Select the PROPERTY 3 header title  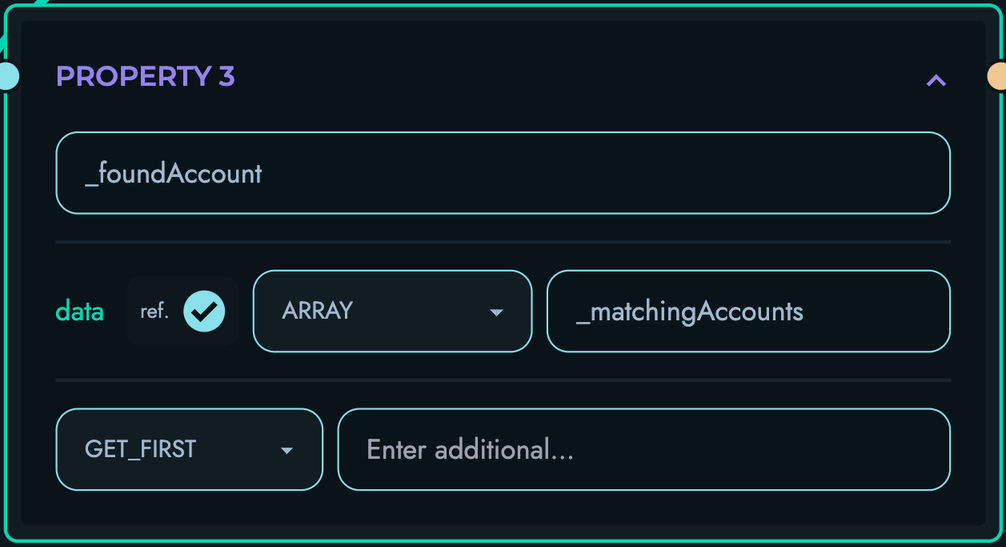click(x=146, y=76)
